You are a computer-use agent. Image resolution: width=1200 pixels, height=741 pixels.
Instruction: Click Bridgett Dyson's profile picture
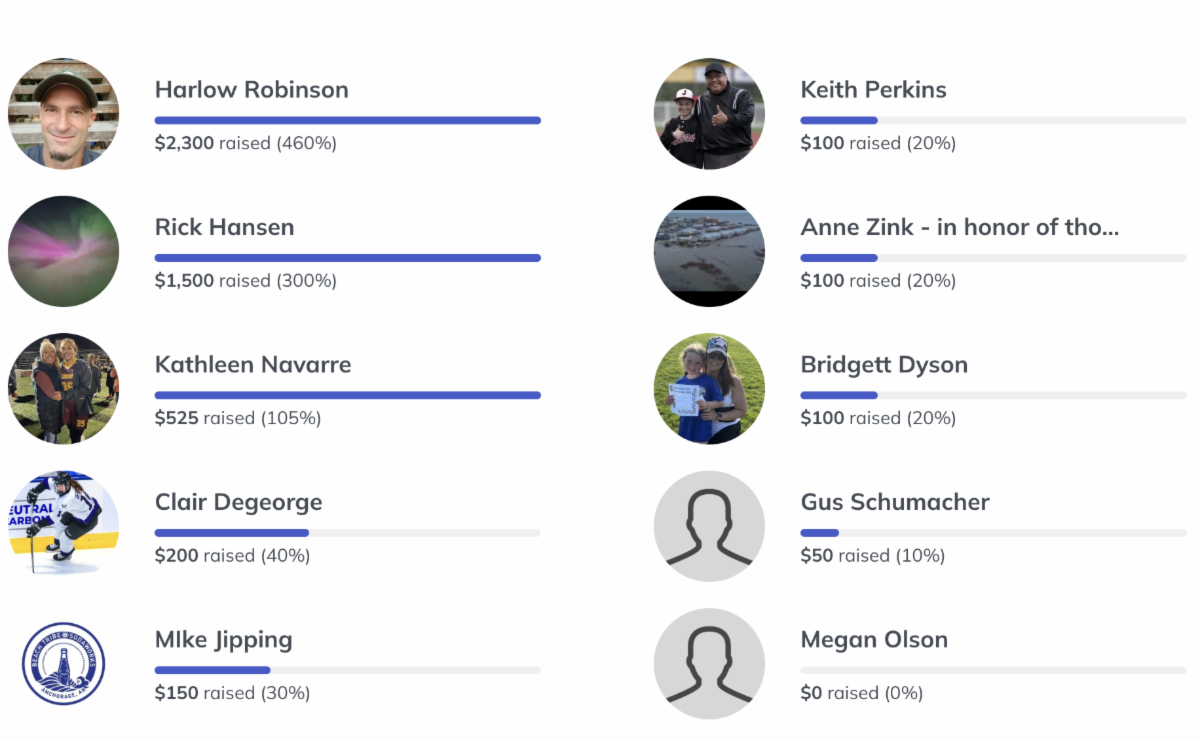tap(709, 388)
